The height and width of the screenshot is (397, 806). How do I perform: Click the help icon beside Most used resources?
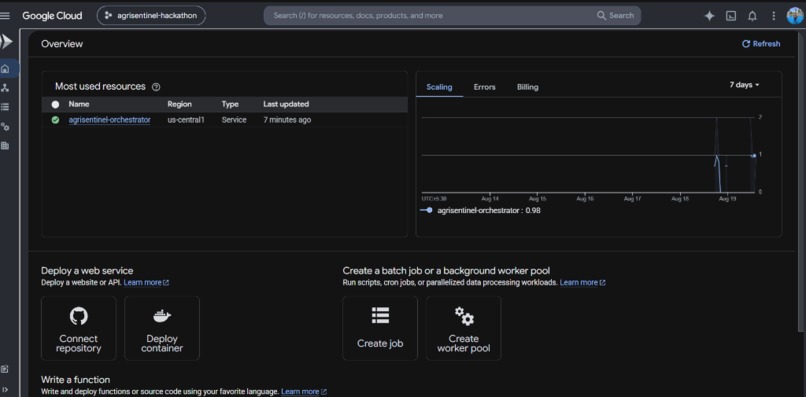[156, 87]
